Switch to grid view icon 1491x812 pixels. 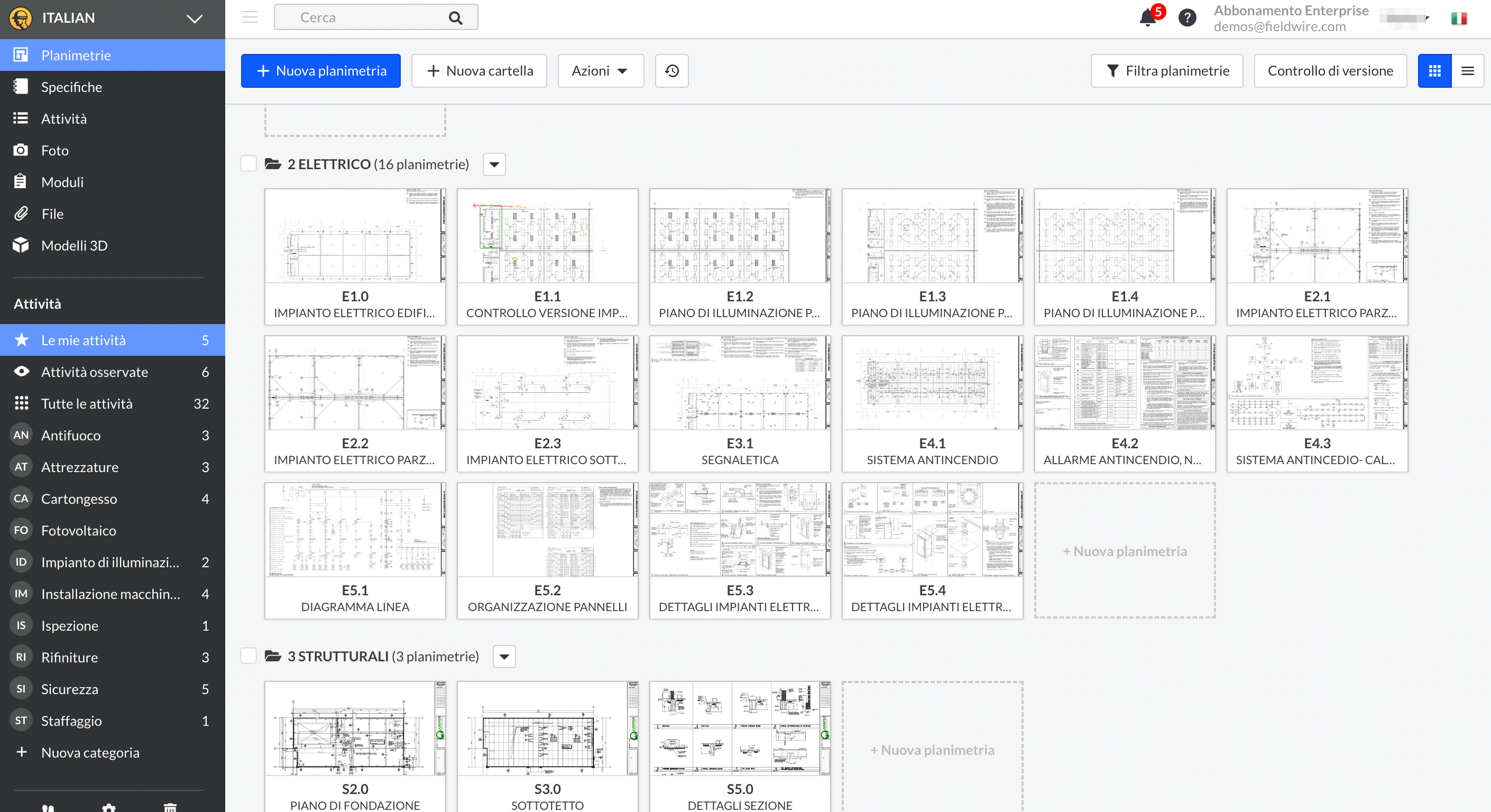point(1434,71)
